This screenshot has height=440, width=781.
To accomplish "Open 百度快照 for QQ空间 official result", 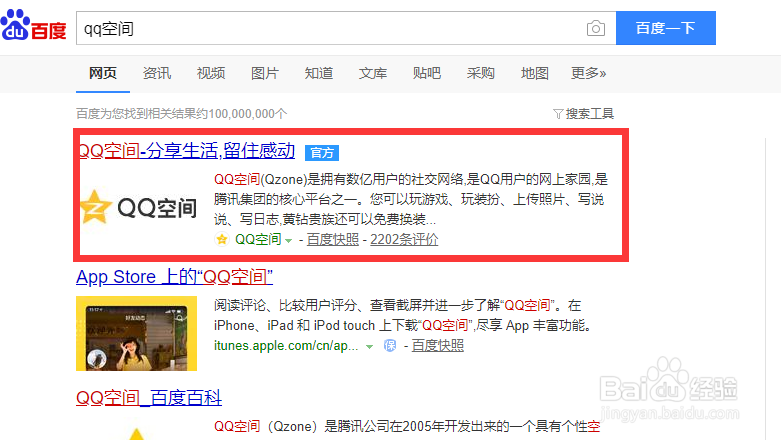I will (x=333, y=240).
